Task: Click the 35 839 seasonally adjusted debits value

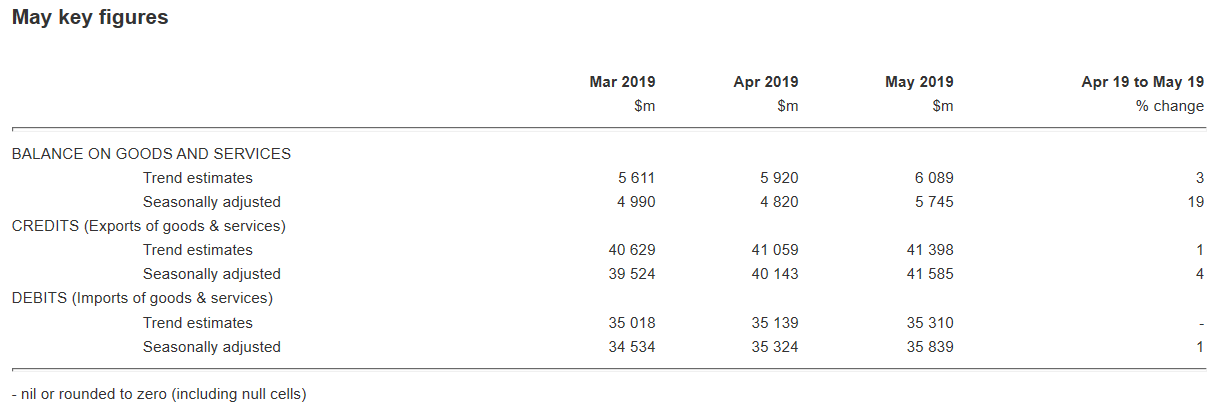Action: click(927, 347)
